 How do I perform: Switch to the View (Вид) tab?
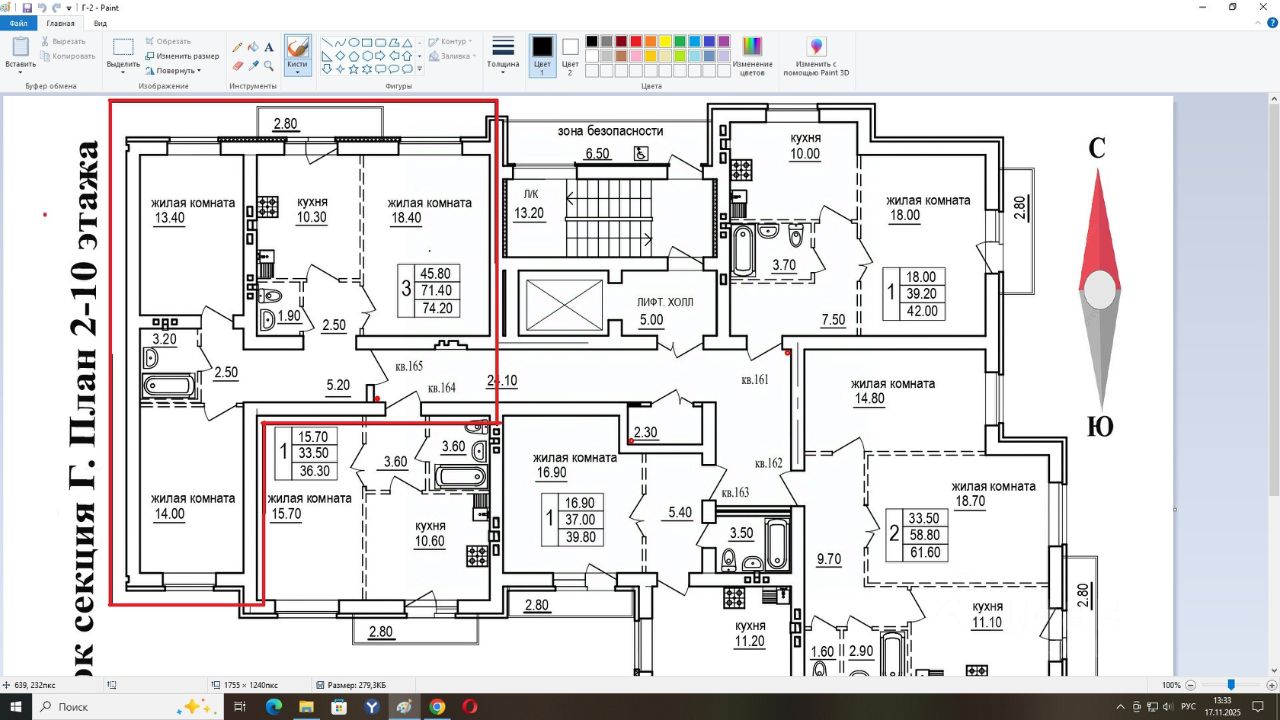(x=100, y=22)
